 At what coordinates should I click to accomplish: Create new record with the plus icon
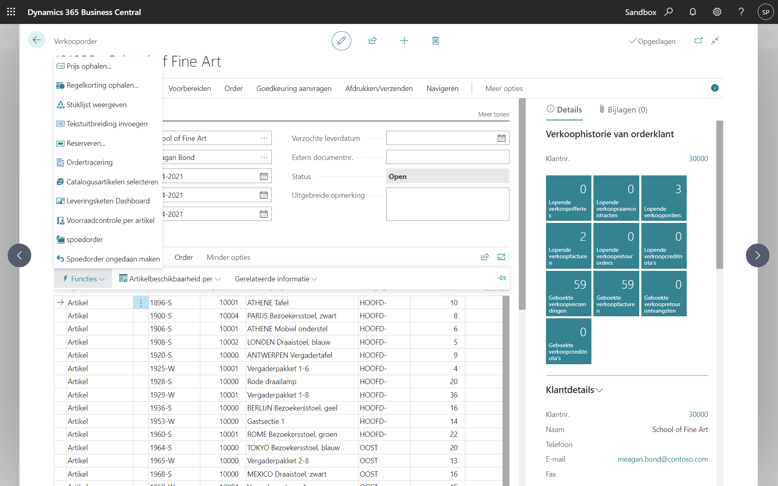404,41
